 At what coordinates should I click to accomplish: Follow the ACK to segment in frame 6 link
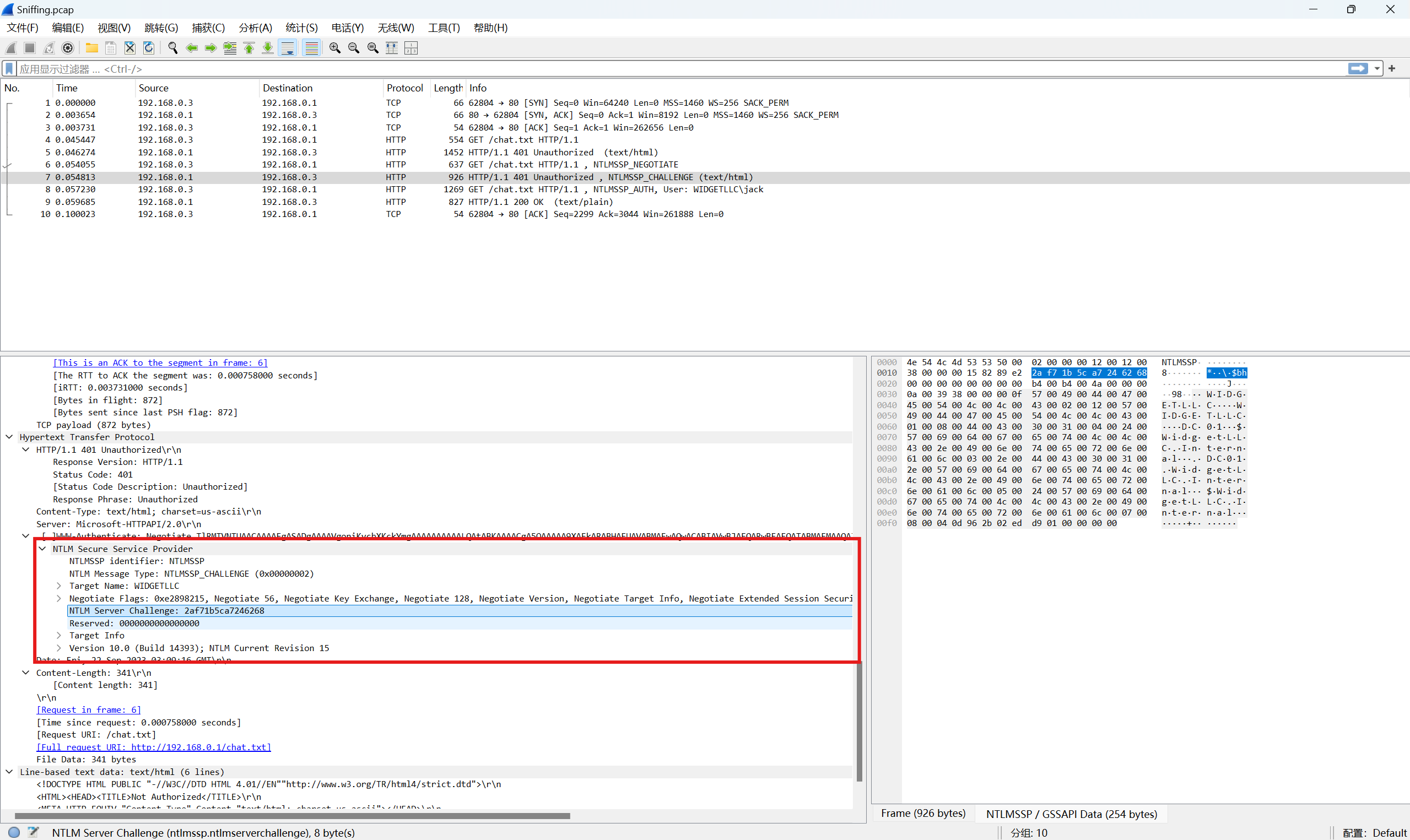pyautogui.click(x=160, y=363)
